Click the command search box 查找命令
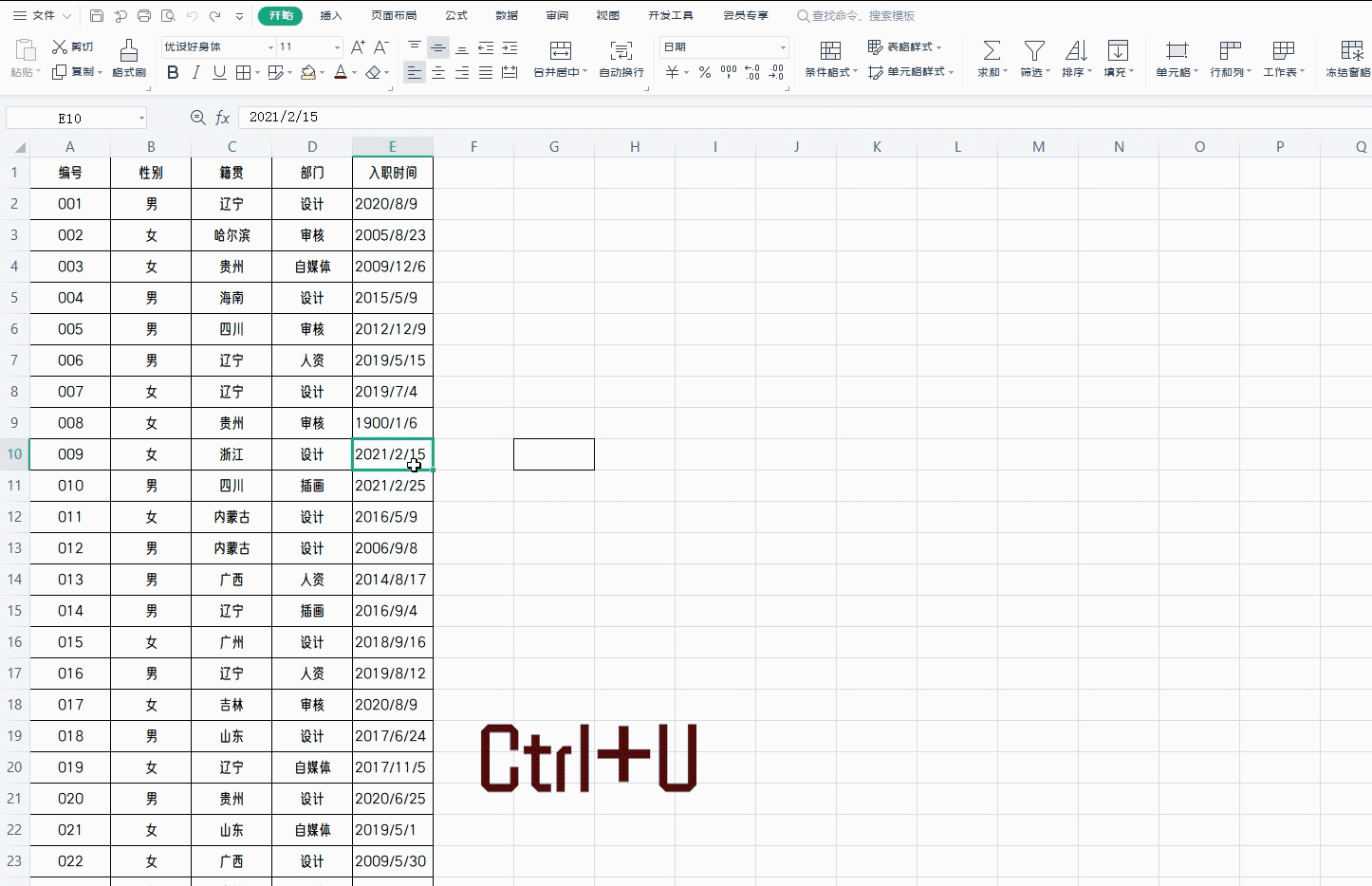Viewport: 1372px width, 886px height. (x=856, y=16)
